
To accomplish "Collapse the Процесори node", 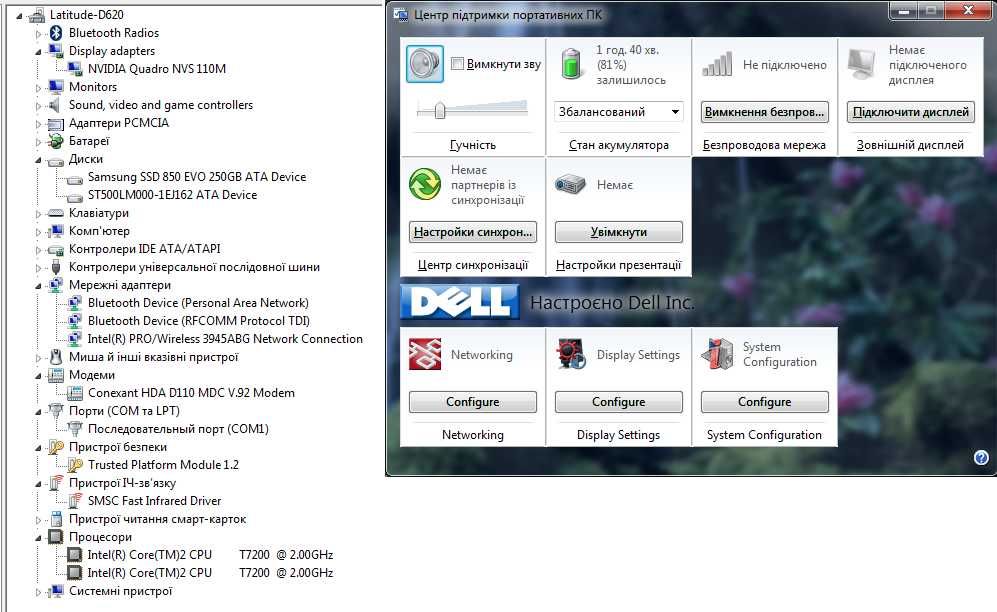I will click(38, 538).
